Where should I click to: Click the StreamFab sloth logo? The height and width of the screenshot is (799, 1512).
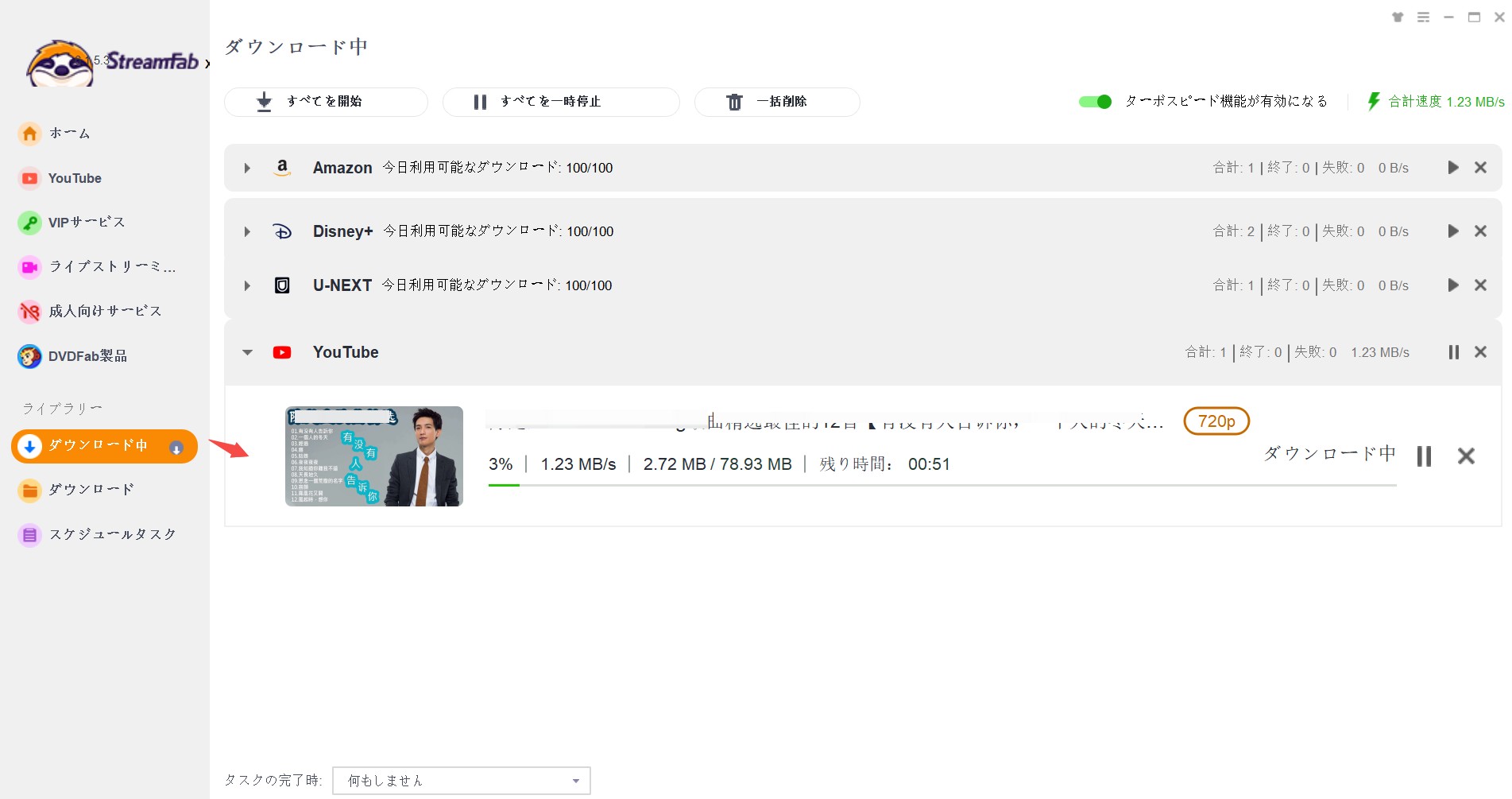tap(60, 64)
